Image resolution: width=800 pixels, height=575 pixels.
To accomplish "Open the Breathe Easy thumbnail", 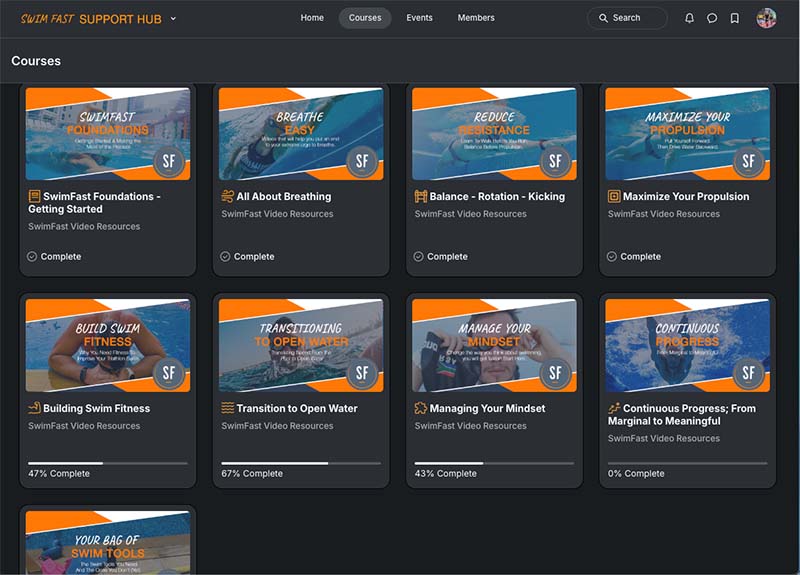I will (301, 134).
